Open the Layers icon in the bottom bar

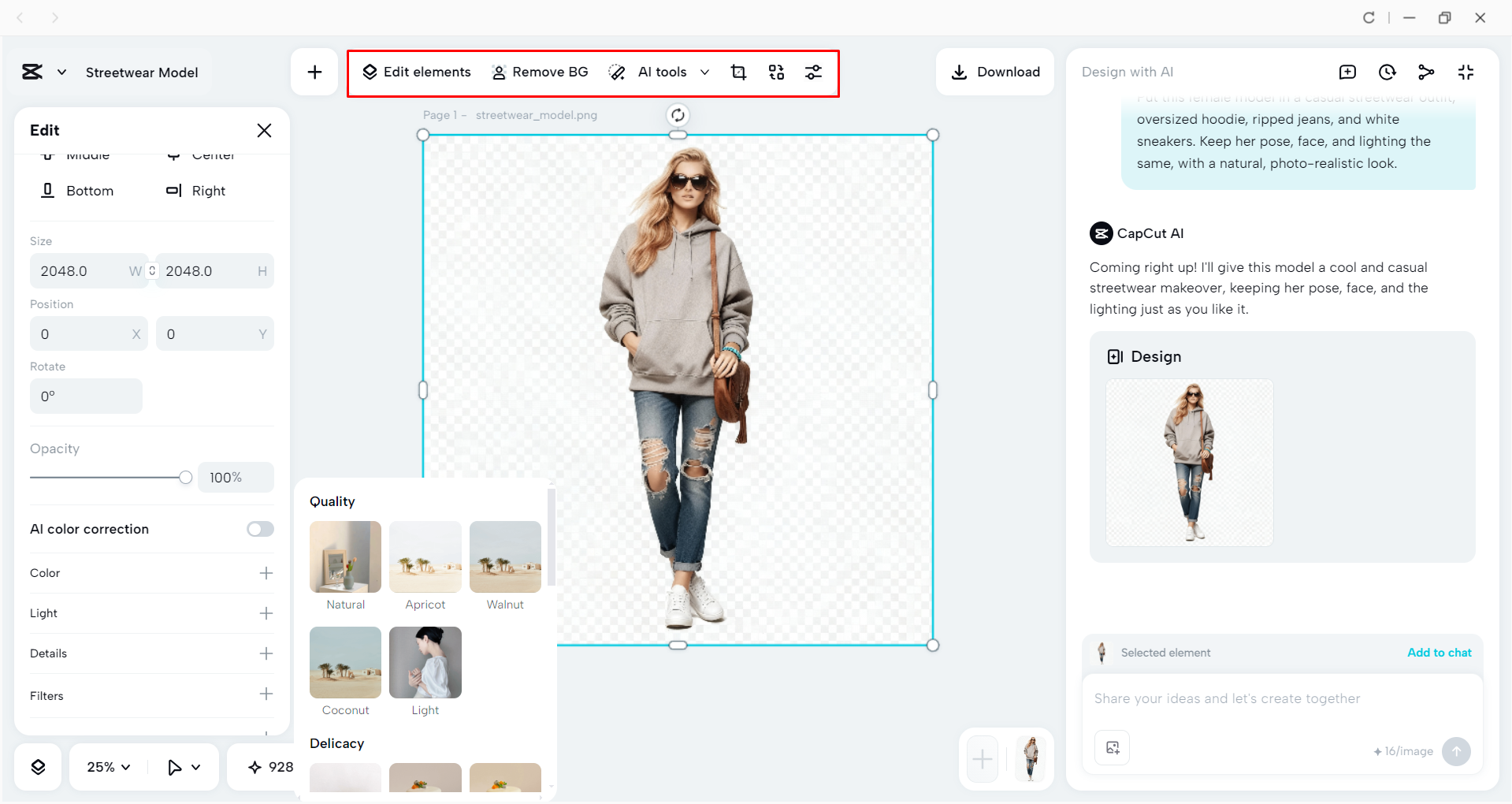coord(38,767)
